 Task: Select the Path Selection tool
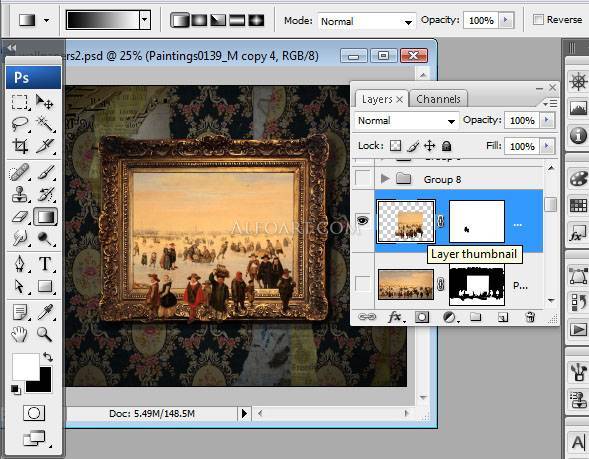click(20, 286)
